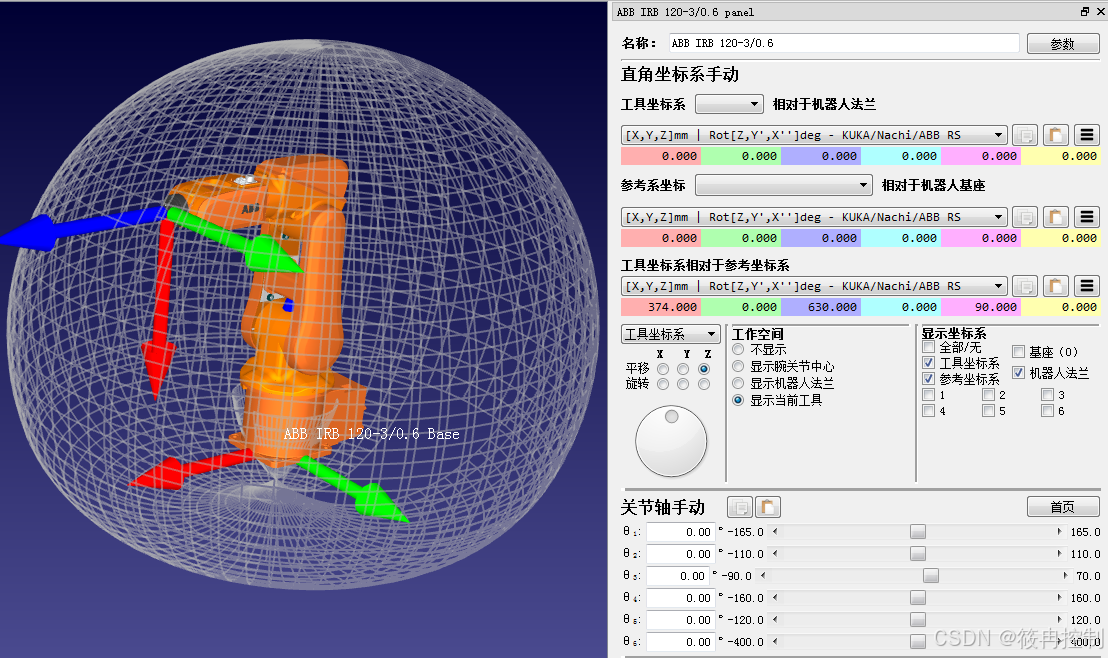This screenshot has height=658, width=1108.
Task: Click left arrow of θ2 joint slider
Action: (x=775, y=553)
